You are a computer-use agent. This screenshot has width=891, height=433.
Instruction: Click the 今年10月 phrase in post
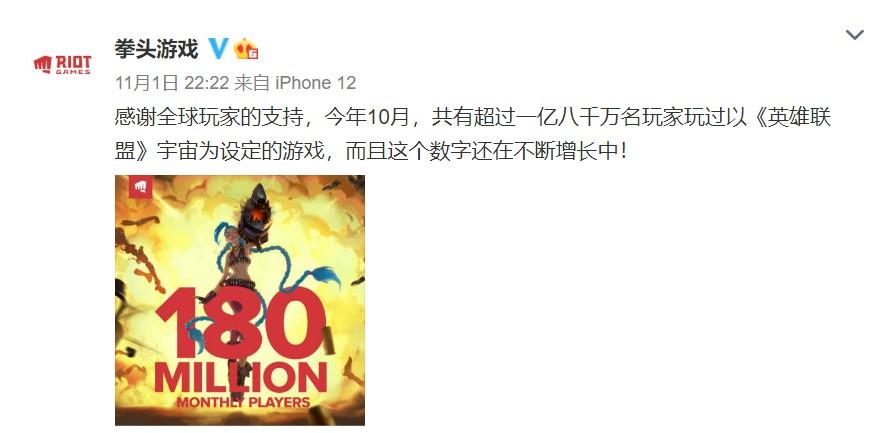pyautogui.click(x=368, y=118)
